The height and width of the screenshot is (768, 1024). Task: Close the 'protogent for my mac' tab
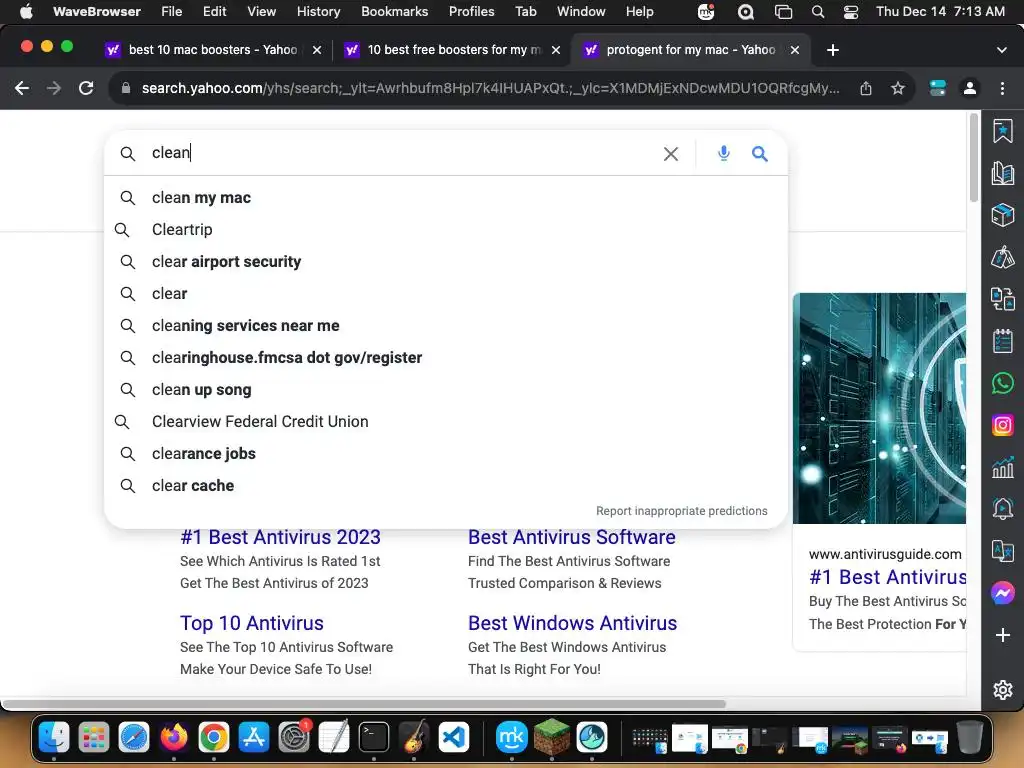coord(795,50)
